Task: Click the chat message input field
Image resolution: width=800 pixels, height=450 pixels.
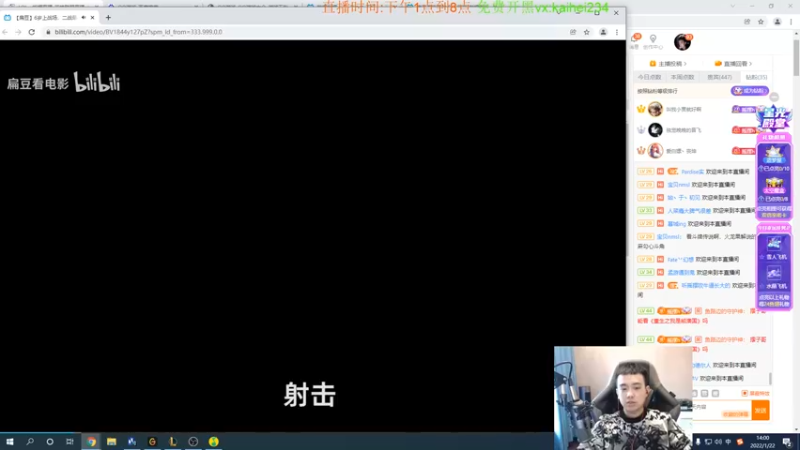Action: coord(721,410)
